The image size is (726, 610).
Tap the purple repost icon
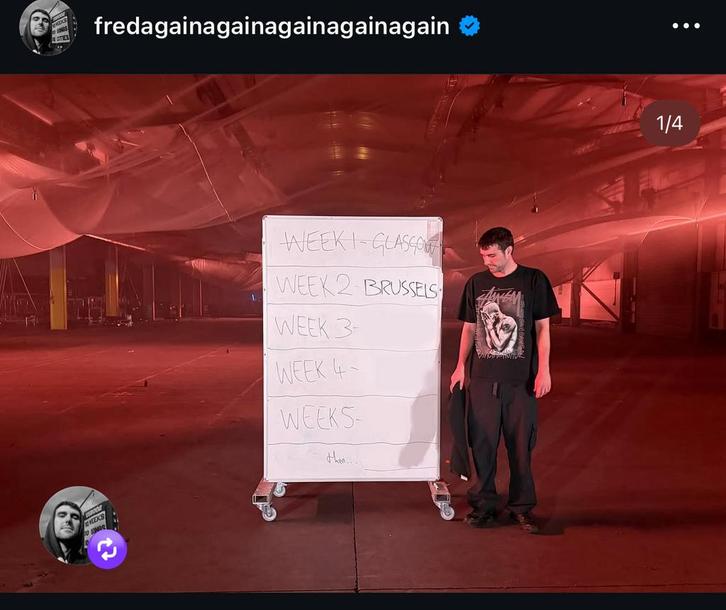[107, 549]
